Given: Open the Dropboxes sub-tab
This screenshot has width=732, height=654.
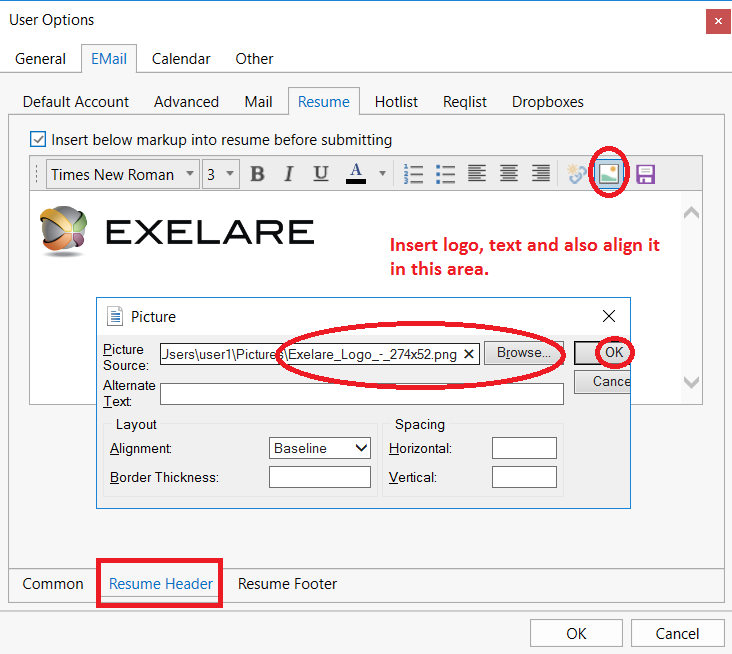Looking at the screenshot, I should 548,102.
